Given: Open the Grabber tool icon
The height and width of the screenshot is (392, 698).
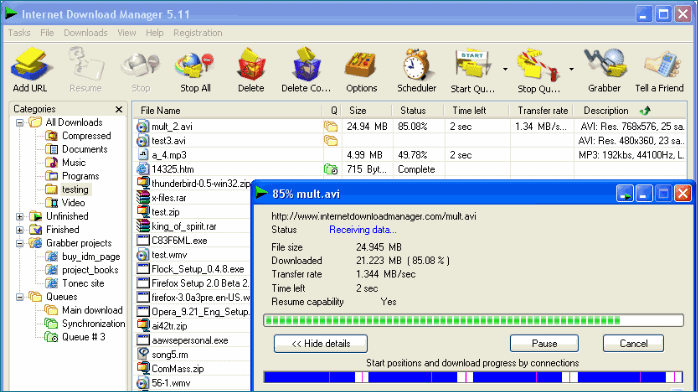Looking at the screenshot, I should [604, 70].
